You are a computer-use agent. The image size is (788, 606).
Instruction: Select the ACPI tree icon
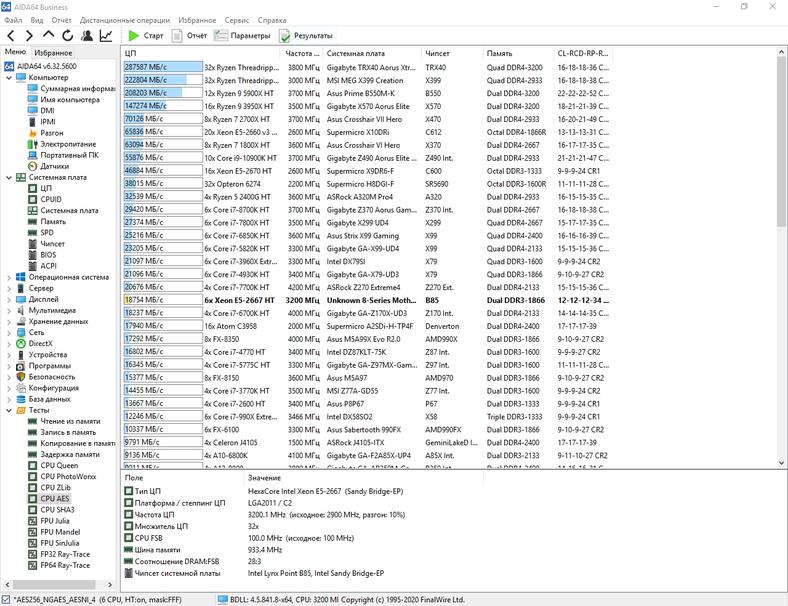pyautogui.click(x=33, y=266)
